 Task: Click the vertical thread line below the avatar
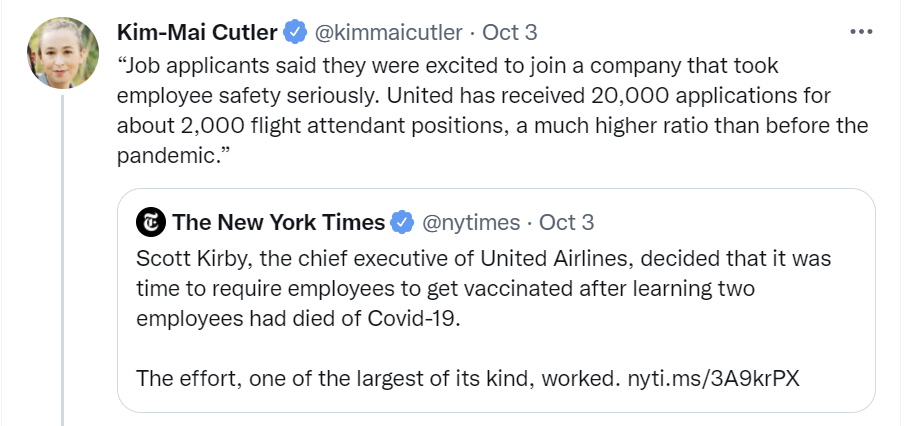point(63,250)
